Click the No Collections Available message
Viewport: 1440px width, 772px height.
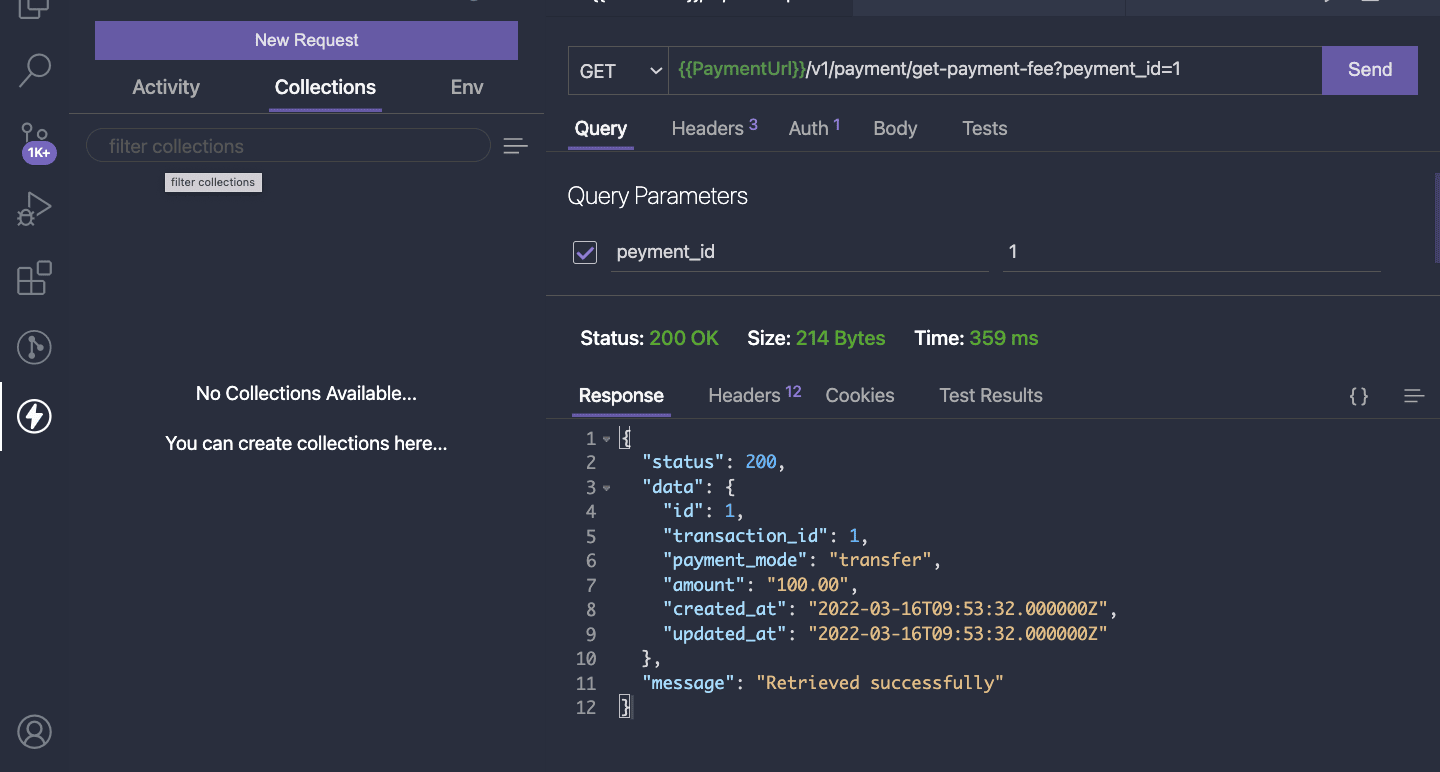point(306,393)
